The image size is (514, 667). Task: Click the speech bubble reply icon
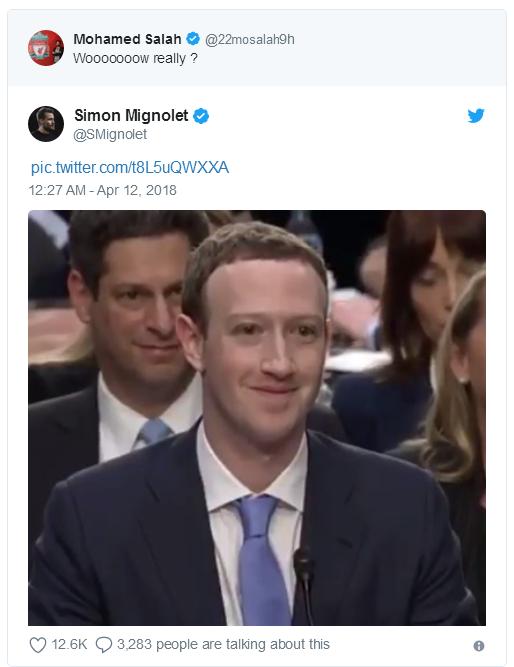click(104, 645)
